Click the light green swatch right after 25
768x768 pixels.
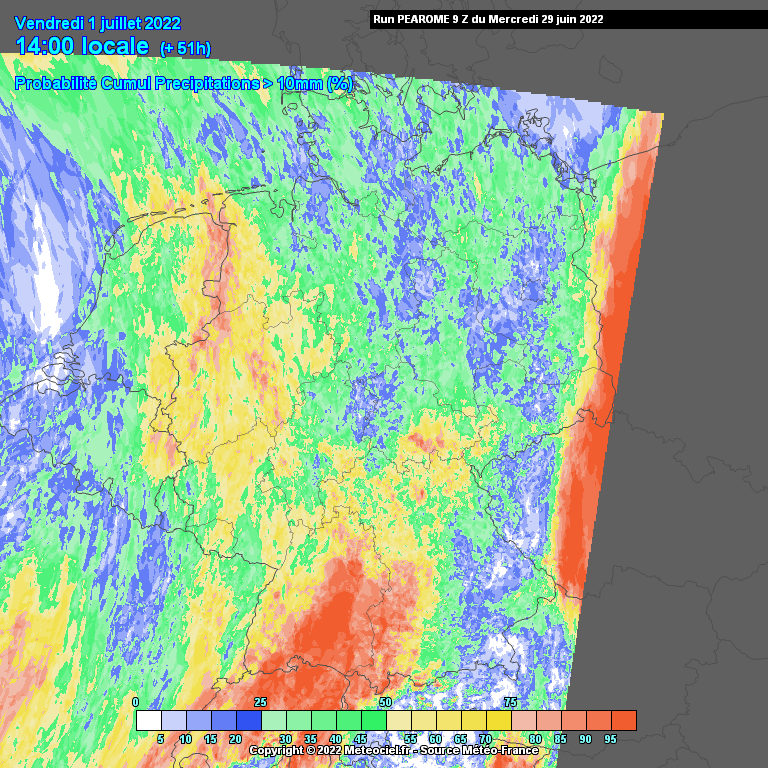pyautogui.click(x=273, y=720)
